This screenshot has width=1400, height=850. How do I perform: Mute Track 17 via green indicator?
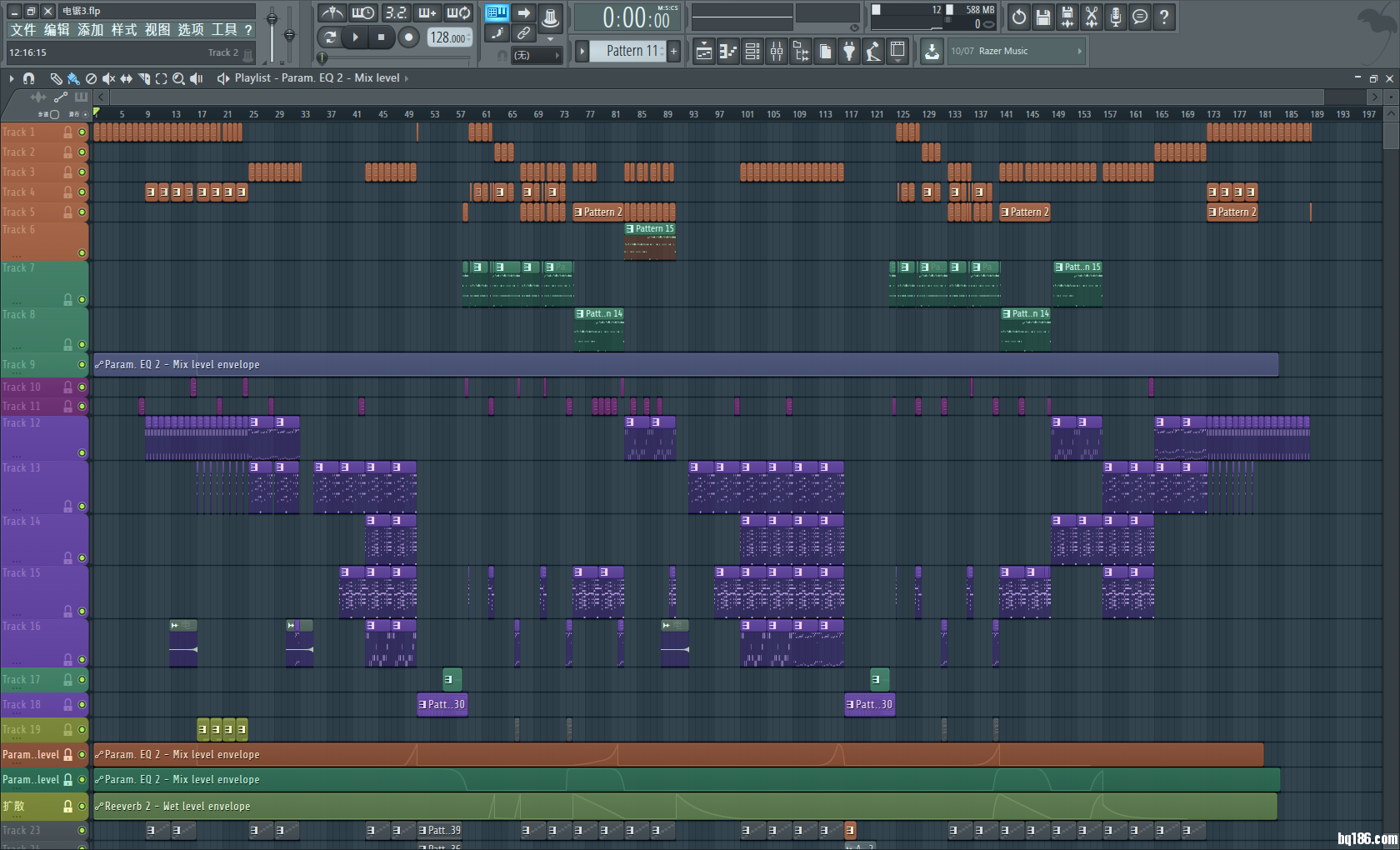coord(82,680)
